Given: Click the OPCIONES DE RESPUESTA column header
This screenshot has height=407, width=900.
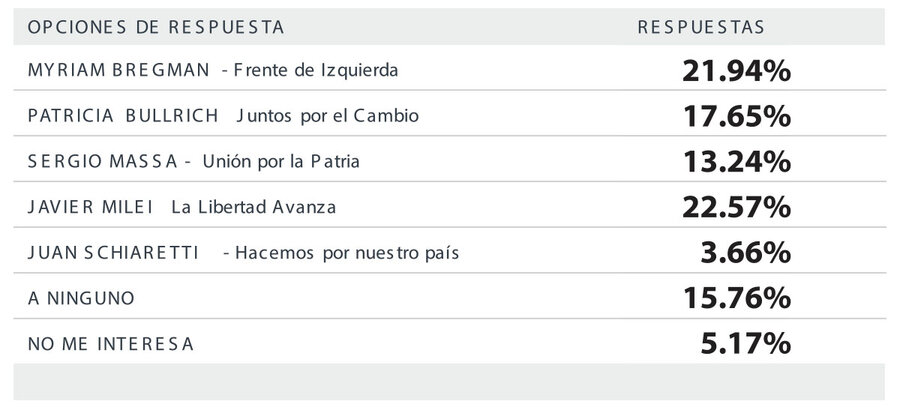Looking at the screenshot, I should point(156,27).
